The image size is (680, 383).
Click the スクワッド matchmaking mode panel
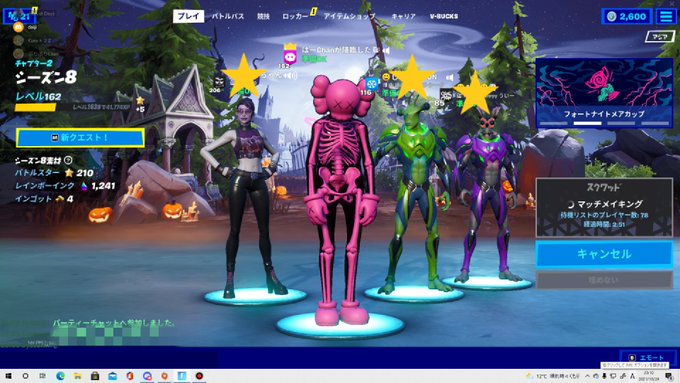coord(604,207)
